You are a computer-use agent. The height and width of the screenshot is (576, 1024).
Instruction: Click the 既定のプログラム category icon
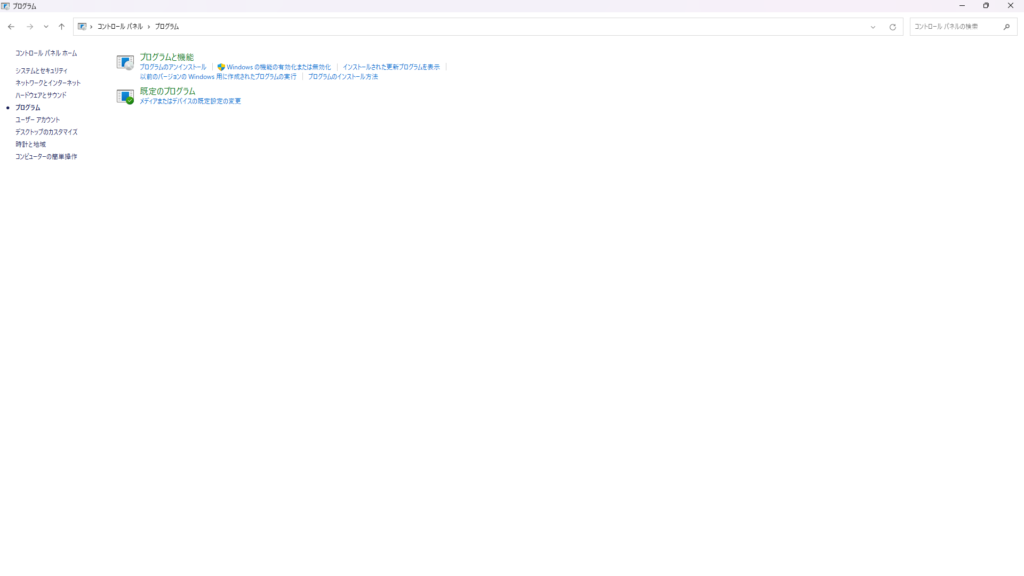(125, 96)
